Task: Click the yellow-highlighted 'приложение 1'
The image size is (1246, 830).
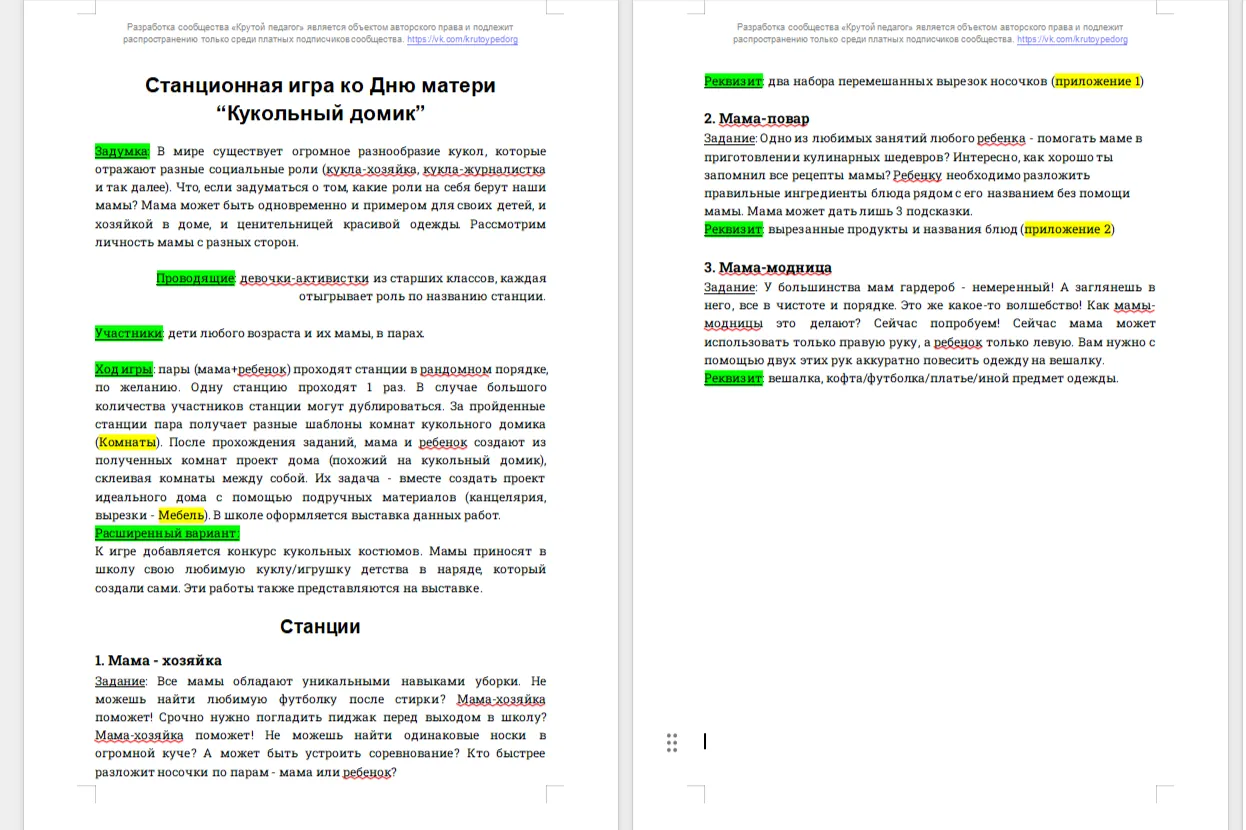Action: pos(1097,81)
